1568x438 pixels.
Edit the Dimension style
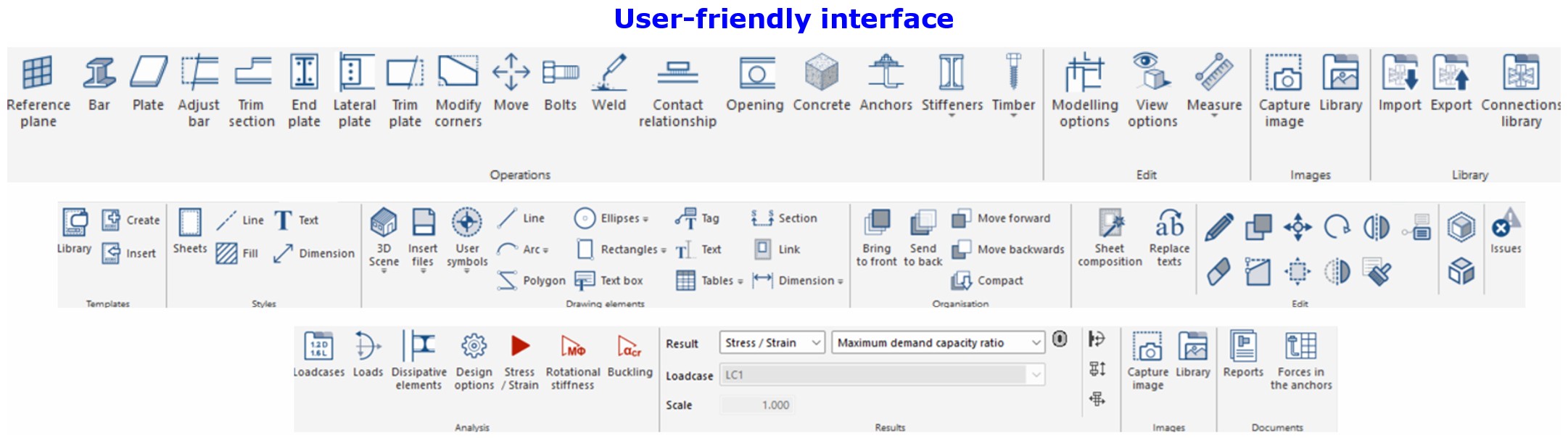(x=314, y=253)
